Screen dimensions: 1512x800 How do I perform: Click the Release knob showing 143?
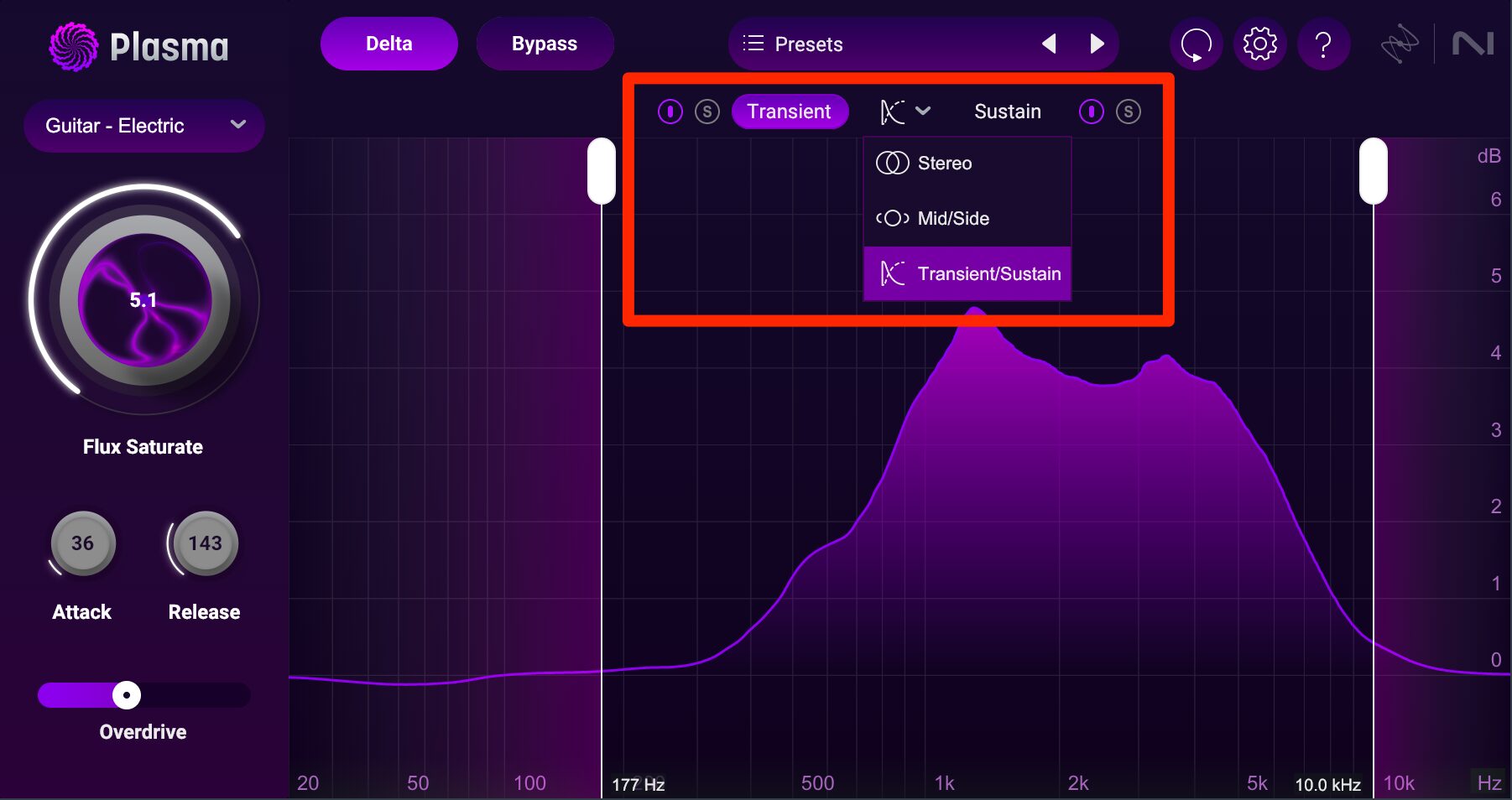[205, 543]
